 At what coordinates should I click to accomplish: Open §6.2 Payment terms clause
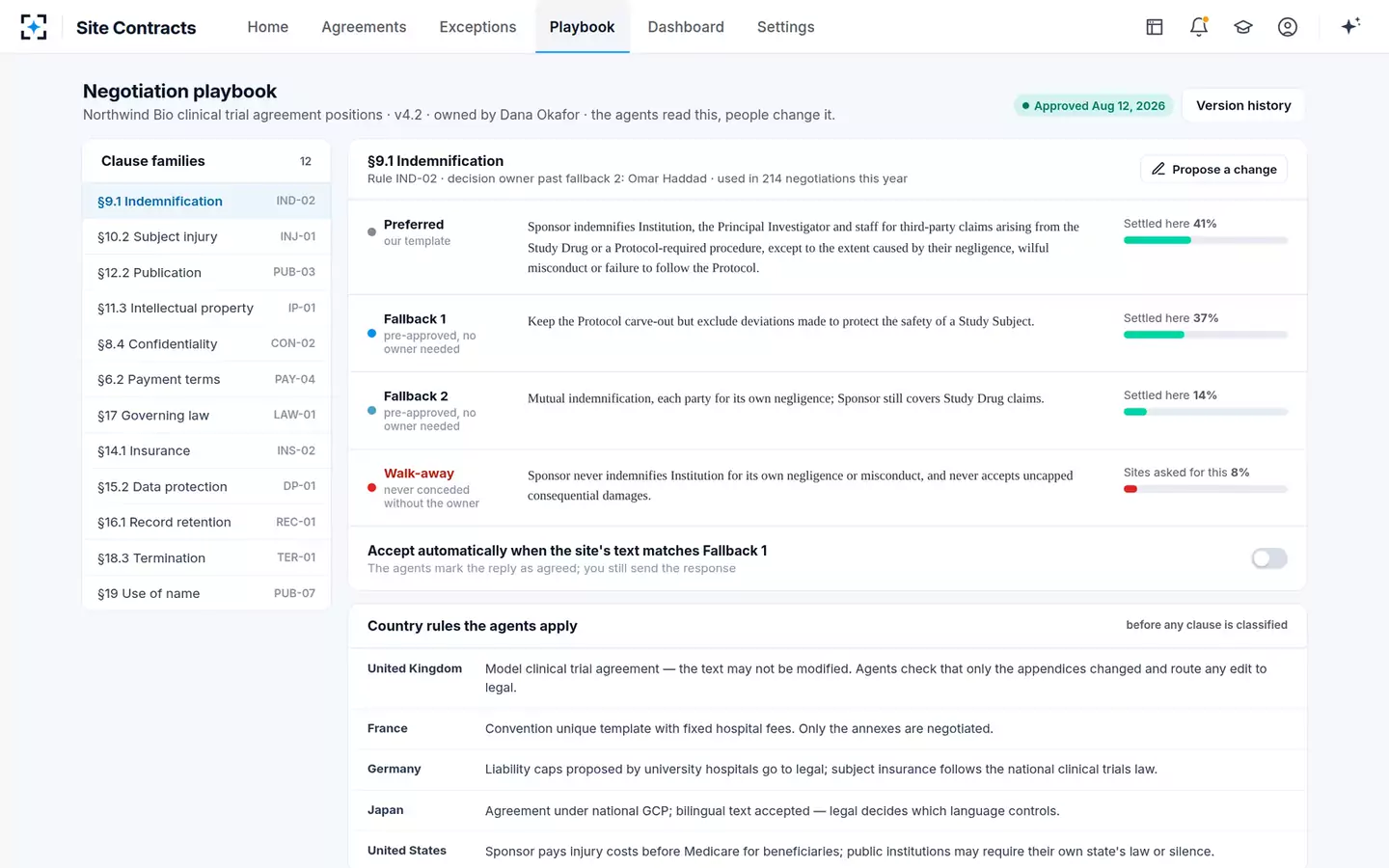click(206, 379)
